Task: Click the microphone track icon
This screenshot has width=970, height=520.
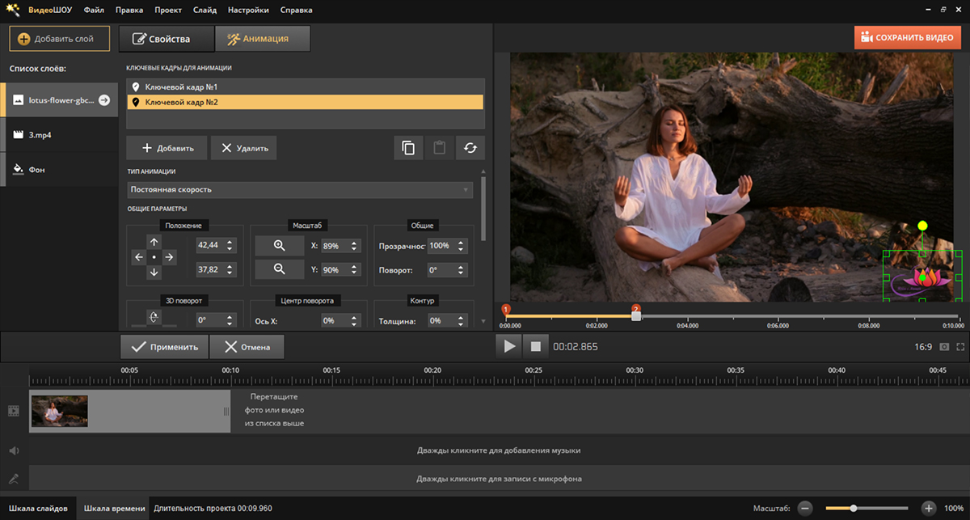Action: 14,479
